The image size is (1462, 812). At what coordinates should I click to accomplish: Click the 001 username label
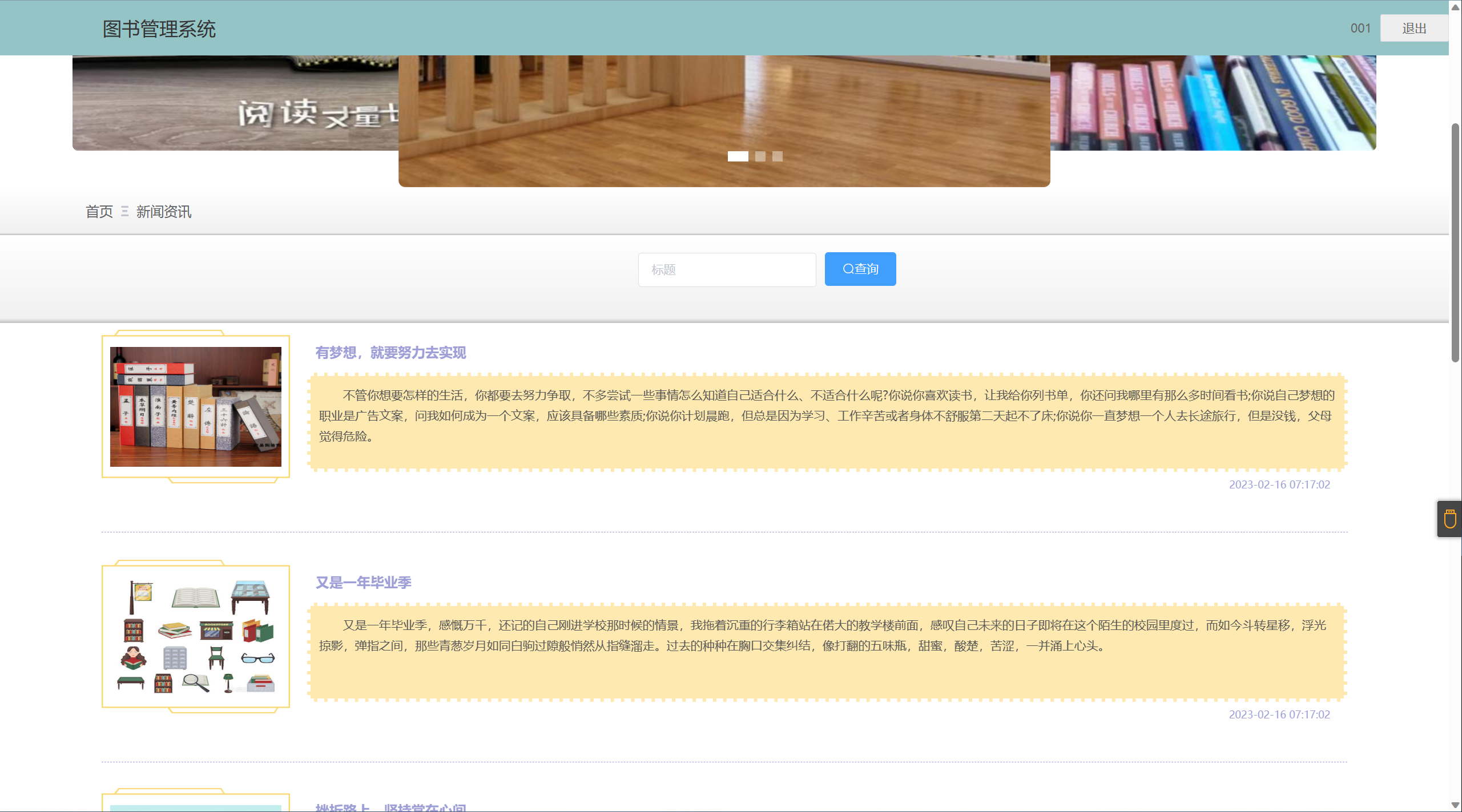[x=1360, y=28]
